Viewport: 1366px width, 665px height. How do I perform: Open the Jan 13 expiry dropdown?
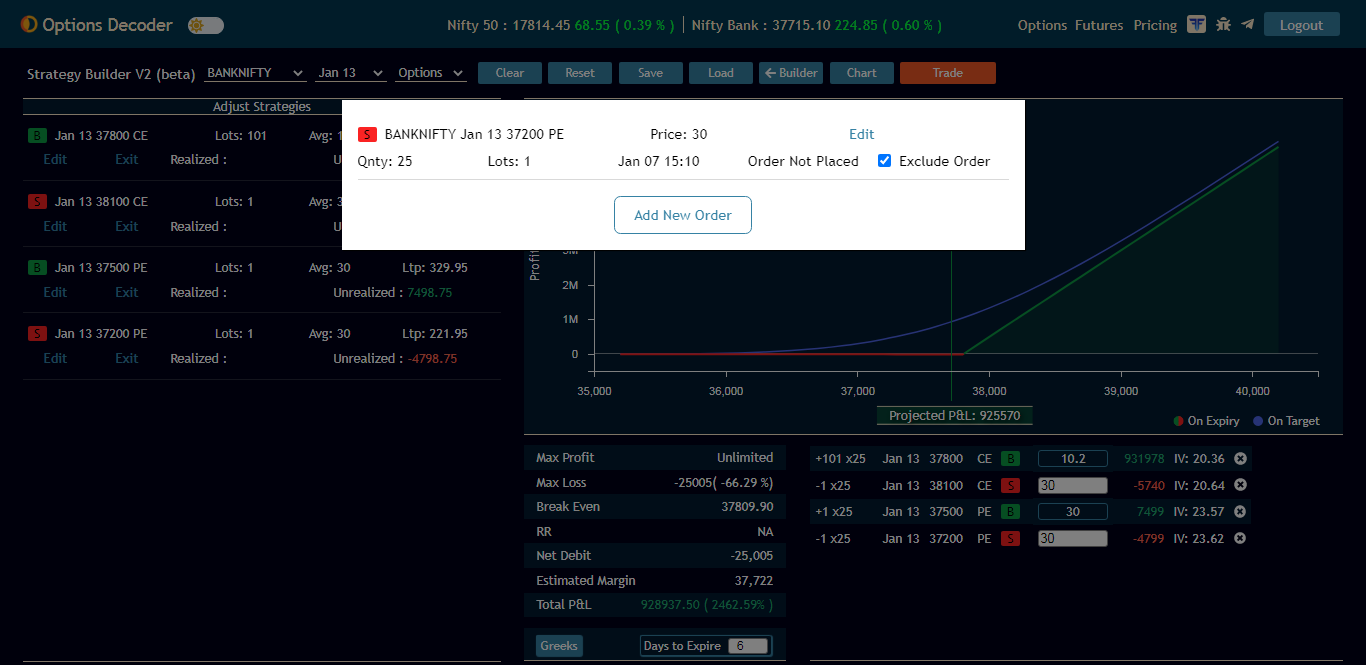coord(350,73)
